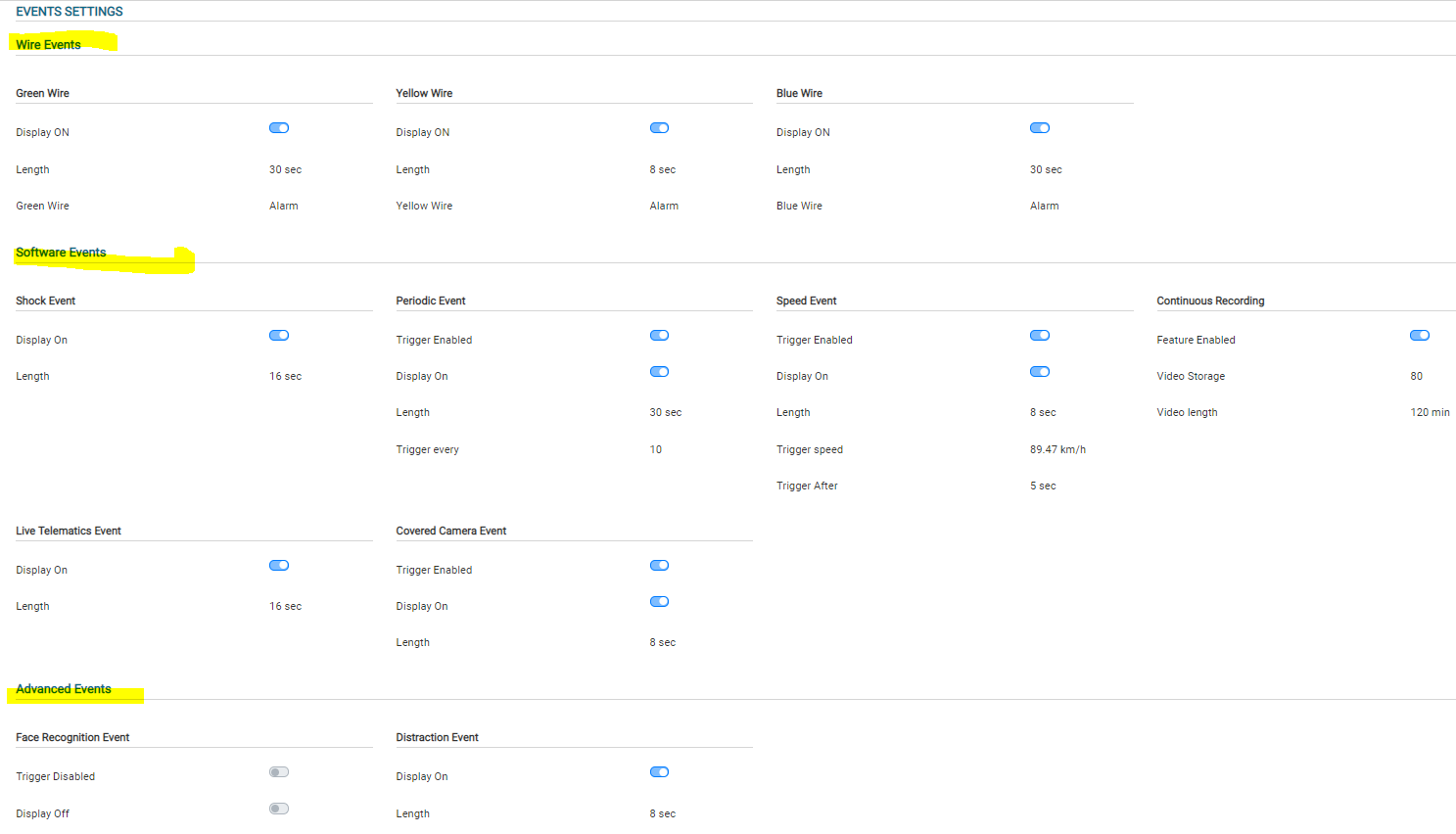The image size is (1456, 834).
Task: Click the Trigger Disabled label
Action: pyautogui.click(x=56, y=776)
